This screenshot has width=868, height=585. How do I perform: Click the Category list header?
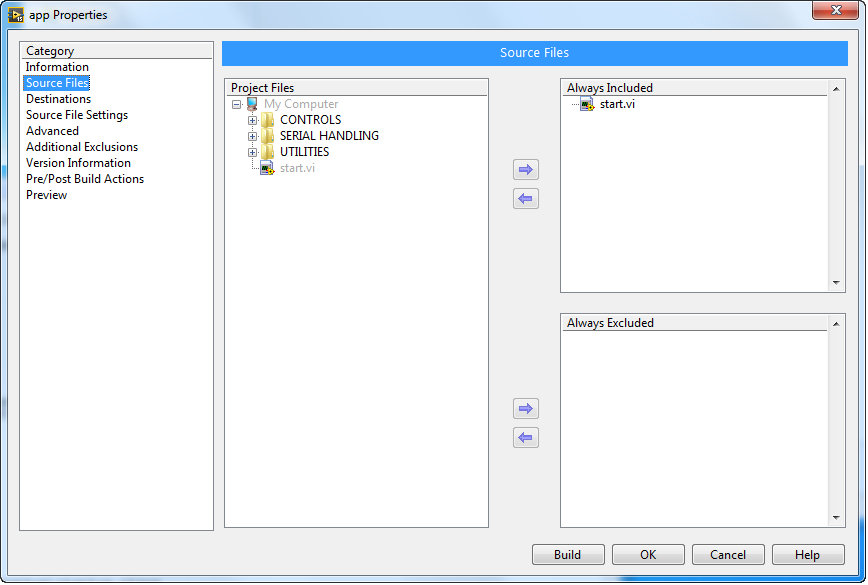click(117, 51)
